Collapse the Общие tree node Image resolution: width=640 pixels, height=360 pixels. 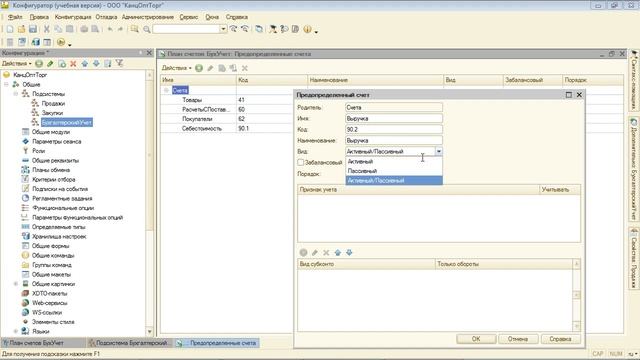click(x=7, y=84)
